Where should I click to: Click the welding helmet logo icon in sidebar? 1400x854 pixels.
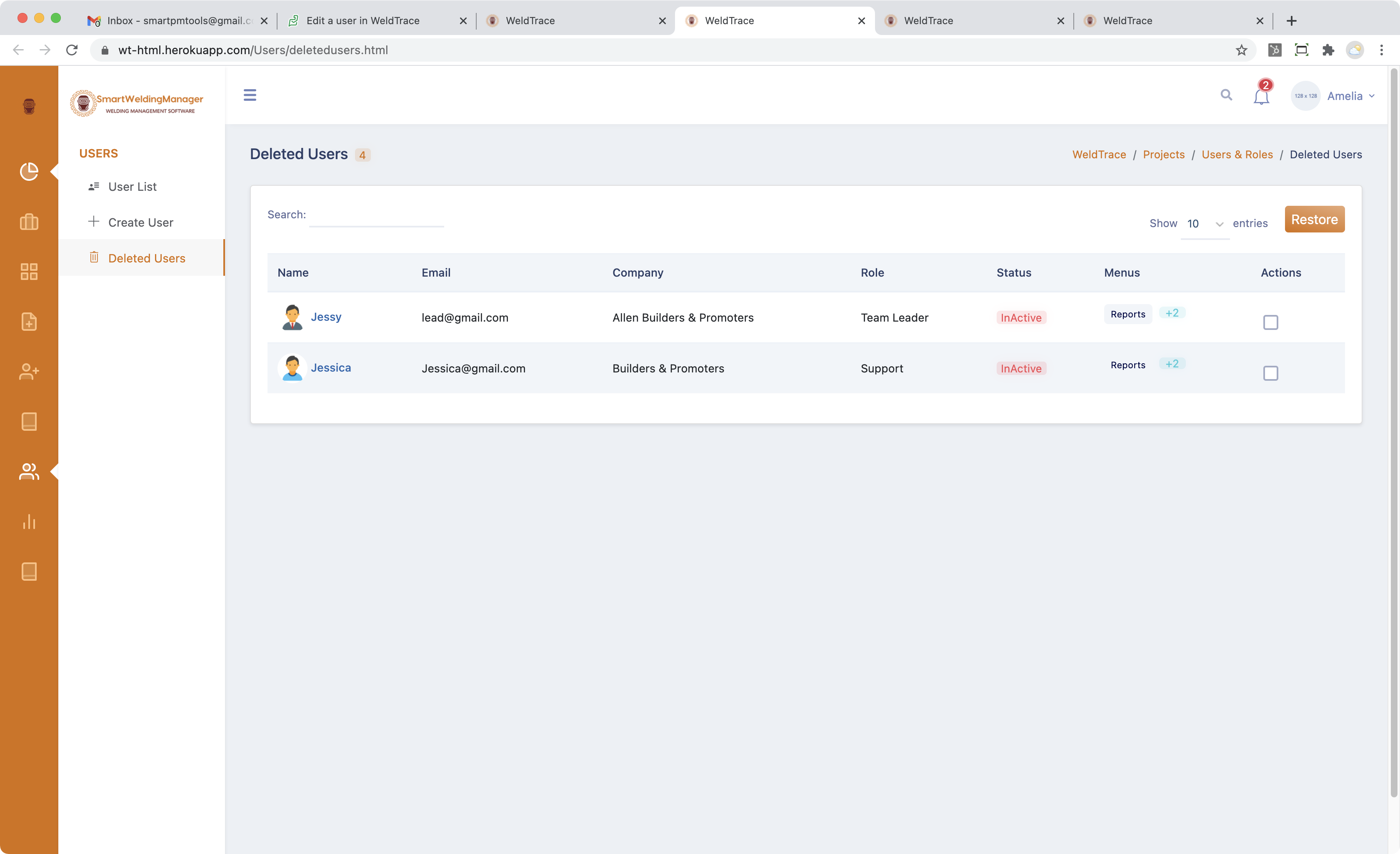pyautogui.click(x=29, y=106)
